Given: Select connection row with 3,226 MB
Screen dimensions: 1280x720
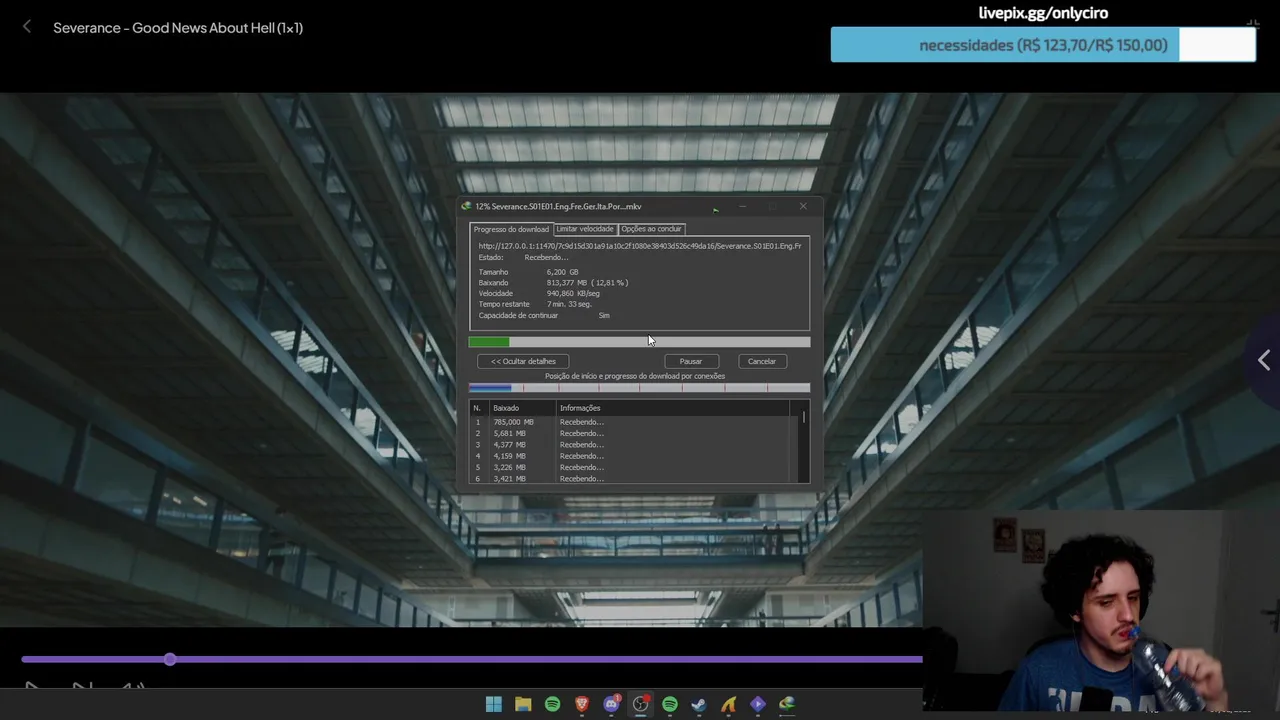Looking at the screenshot, I should [x=634, y=468].
